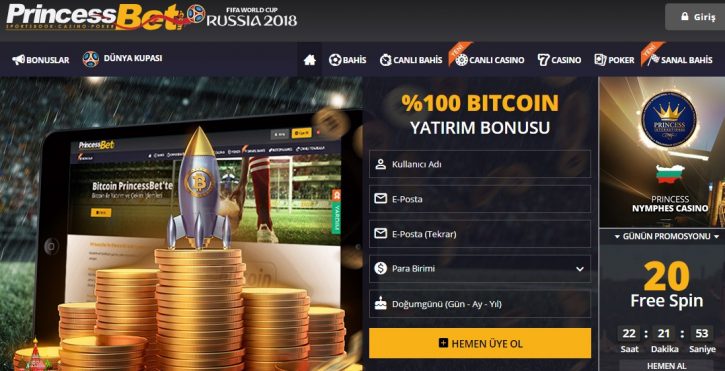Select the Doğumgünü birthday field
Screen dimensions: 725x371
[x=480, y=304]
